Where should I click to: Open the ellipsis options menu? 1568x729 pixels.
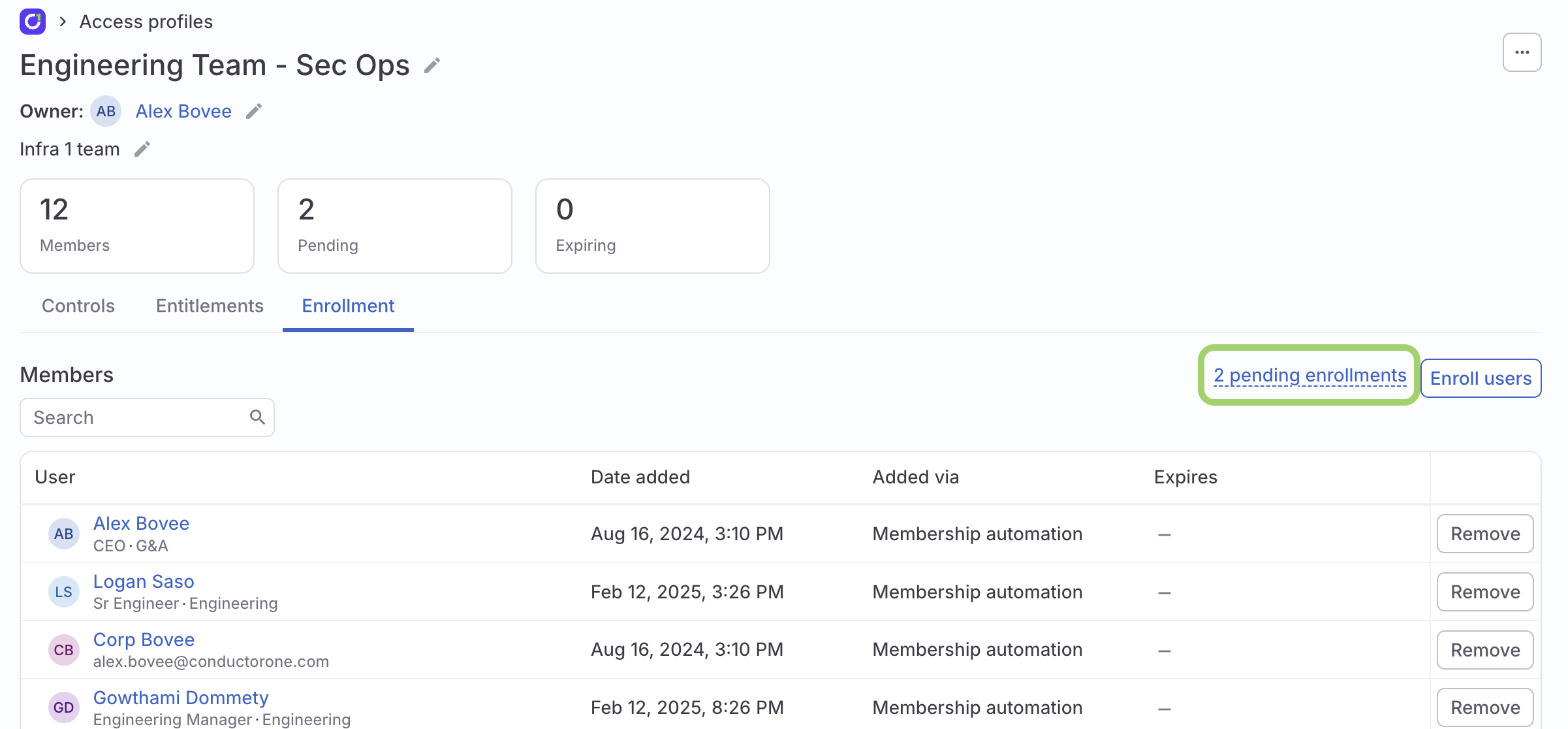(1522, 52)
